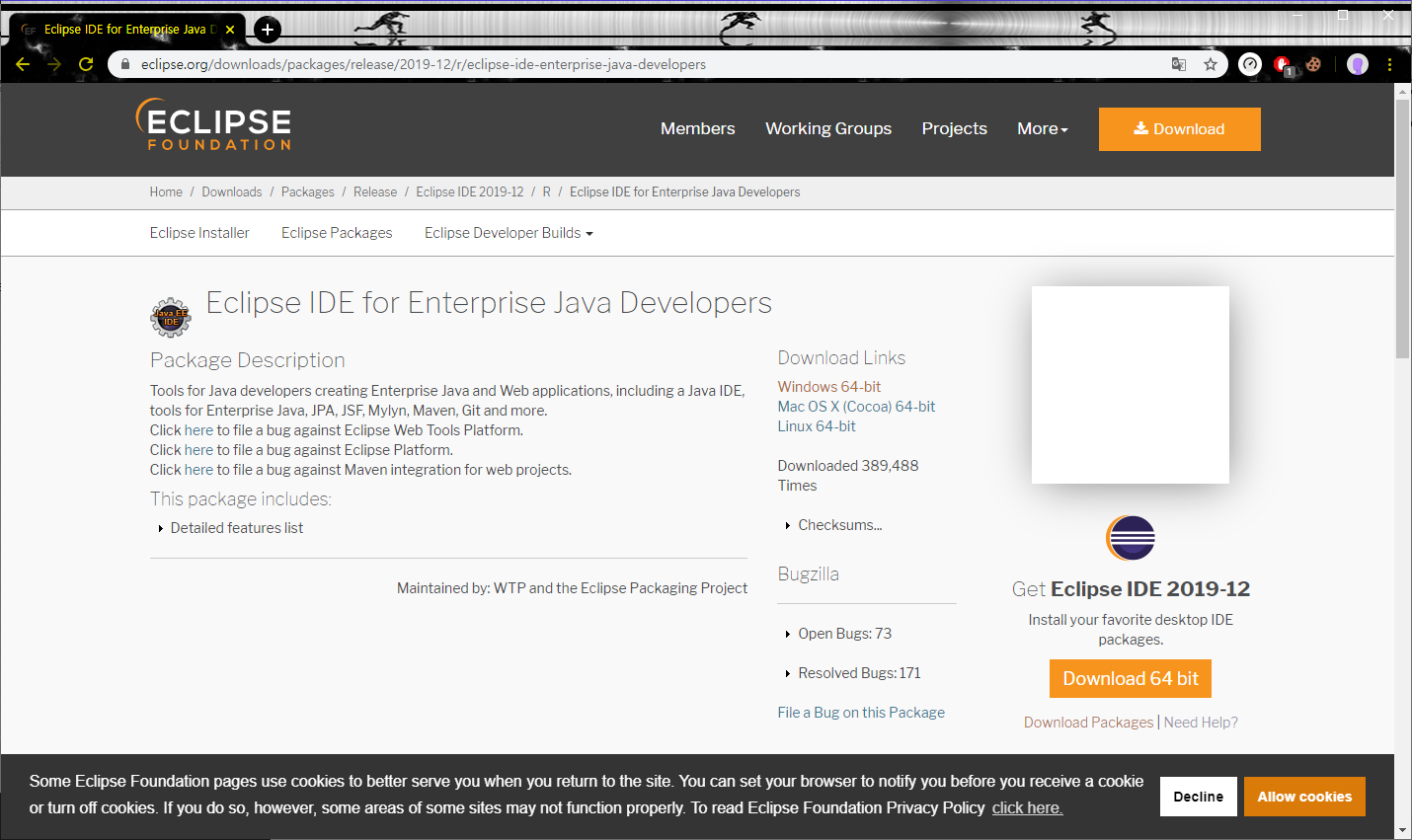The height and width of the screenshot is (840, 1412).
Task: Click the scrollbar up arrow
Action: (x=1403, y=91)
